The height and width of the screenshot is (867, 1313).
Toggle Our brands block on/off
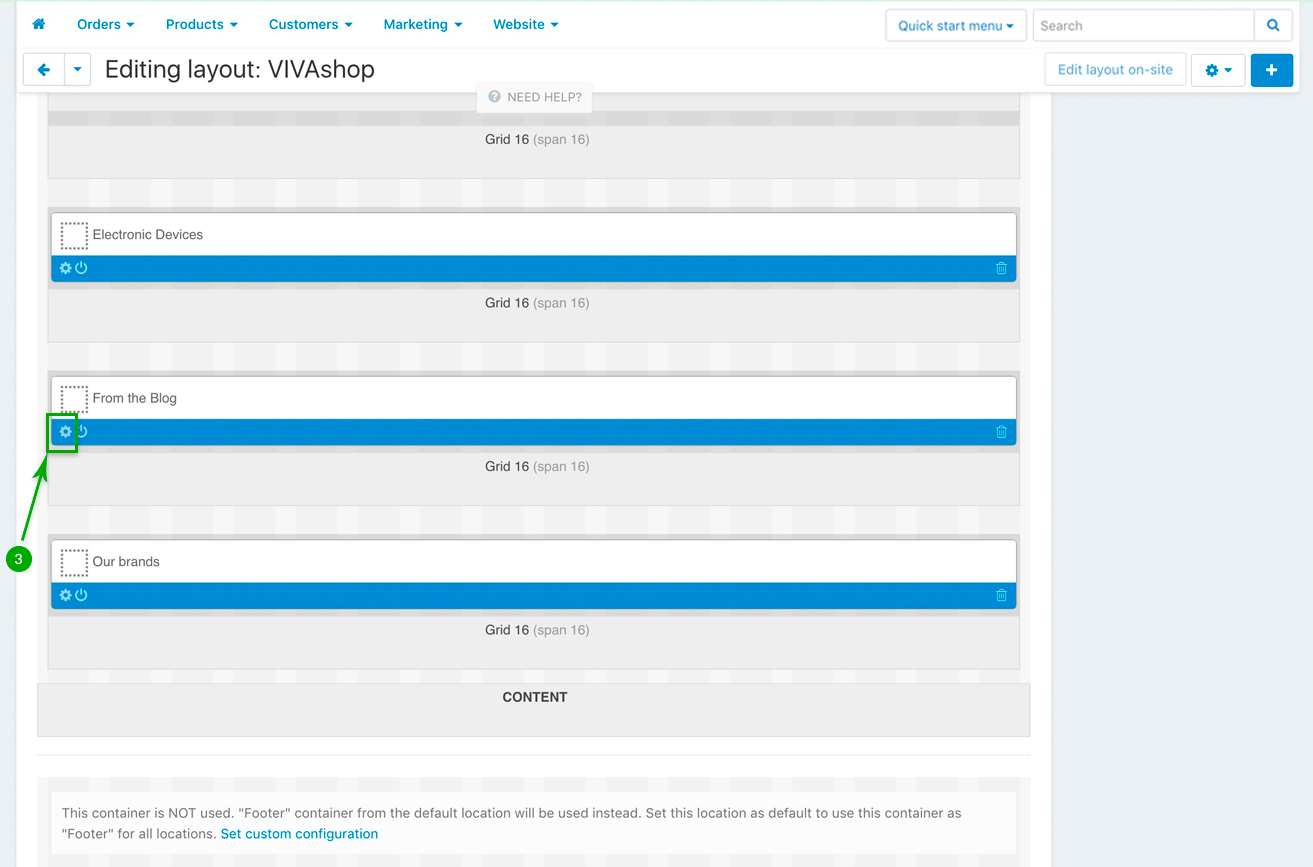[x=82, y=595]
